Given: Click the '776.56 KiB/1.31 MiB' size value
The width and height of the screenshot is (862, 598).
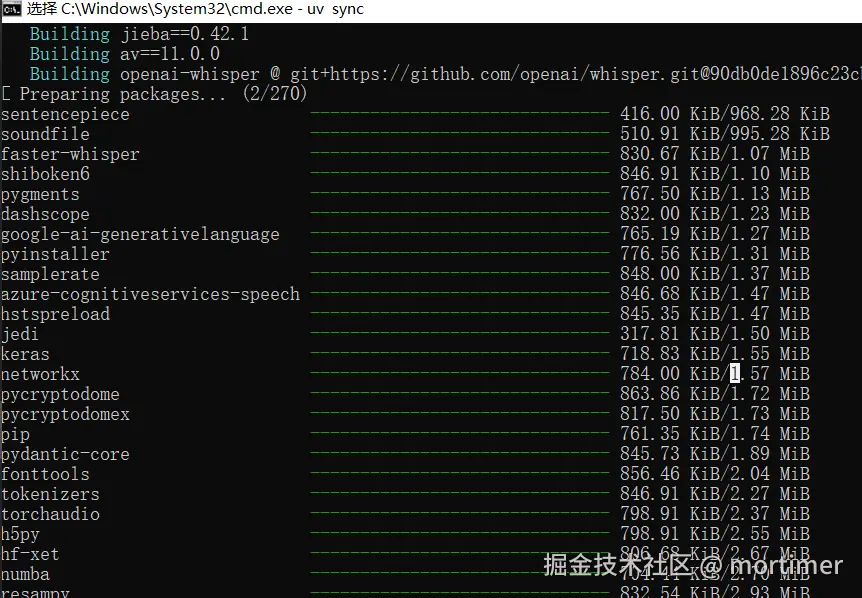Looking at the screenshot, I should click(715, 253).
